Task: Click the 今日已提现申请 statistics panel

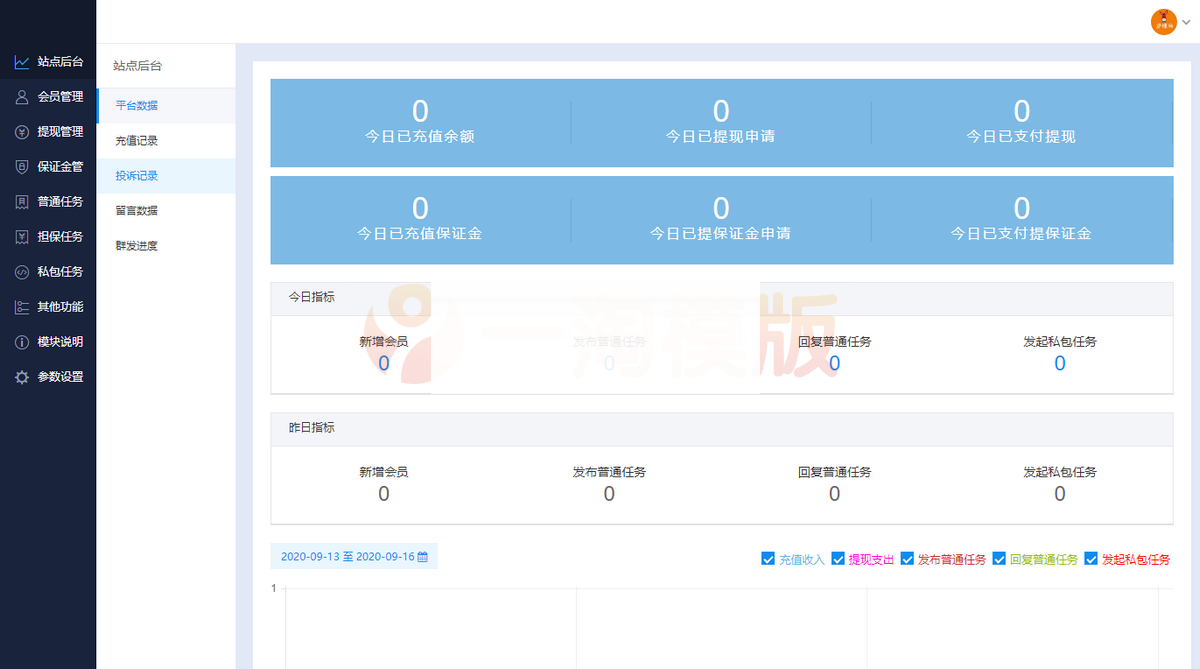Action: tap(721, 122)
